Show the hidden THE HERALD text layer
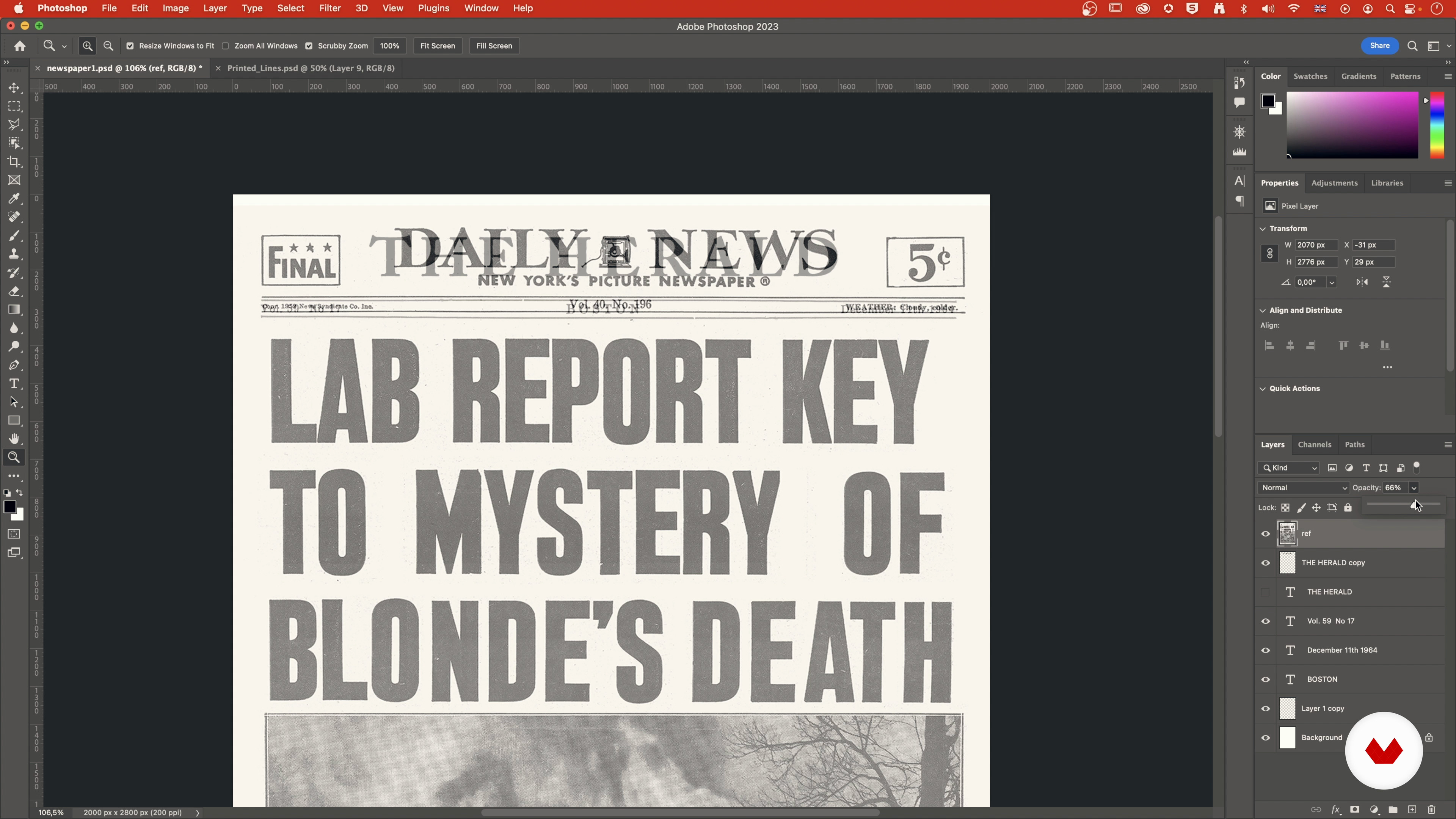1456x819 pixels. coord(1266,592)
